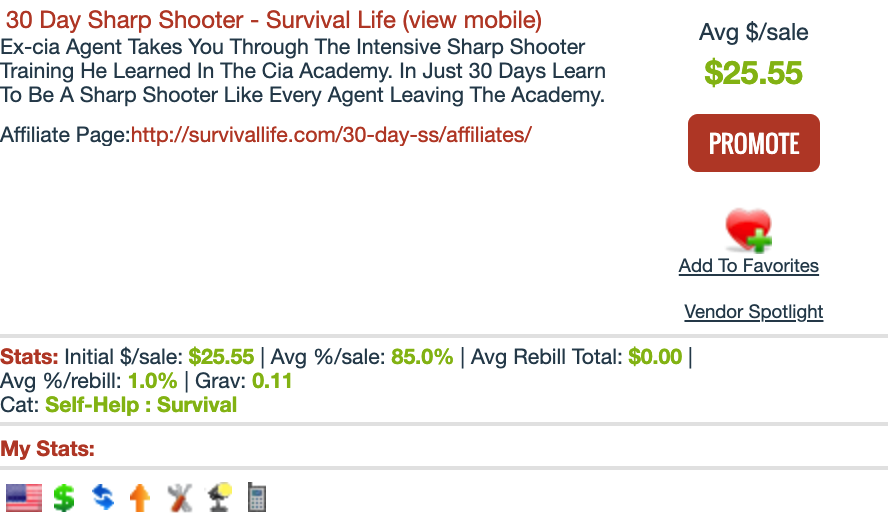Click the US flag language icon
Image resolution: width=892 pixels, height=518 pixels.
point(24,498)
